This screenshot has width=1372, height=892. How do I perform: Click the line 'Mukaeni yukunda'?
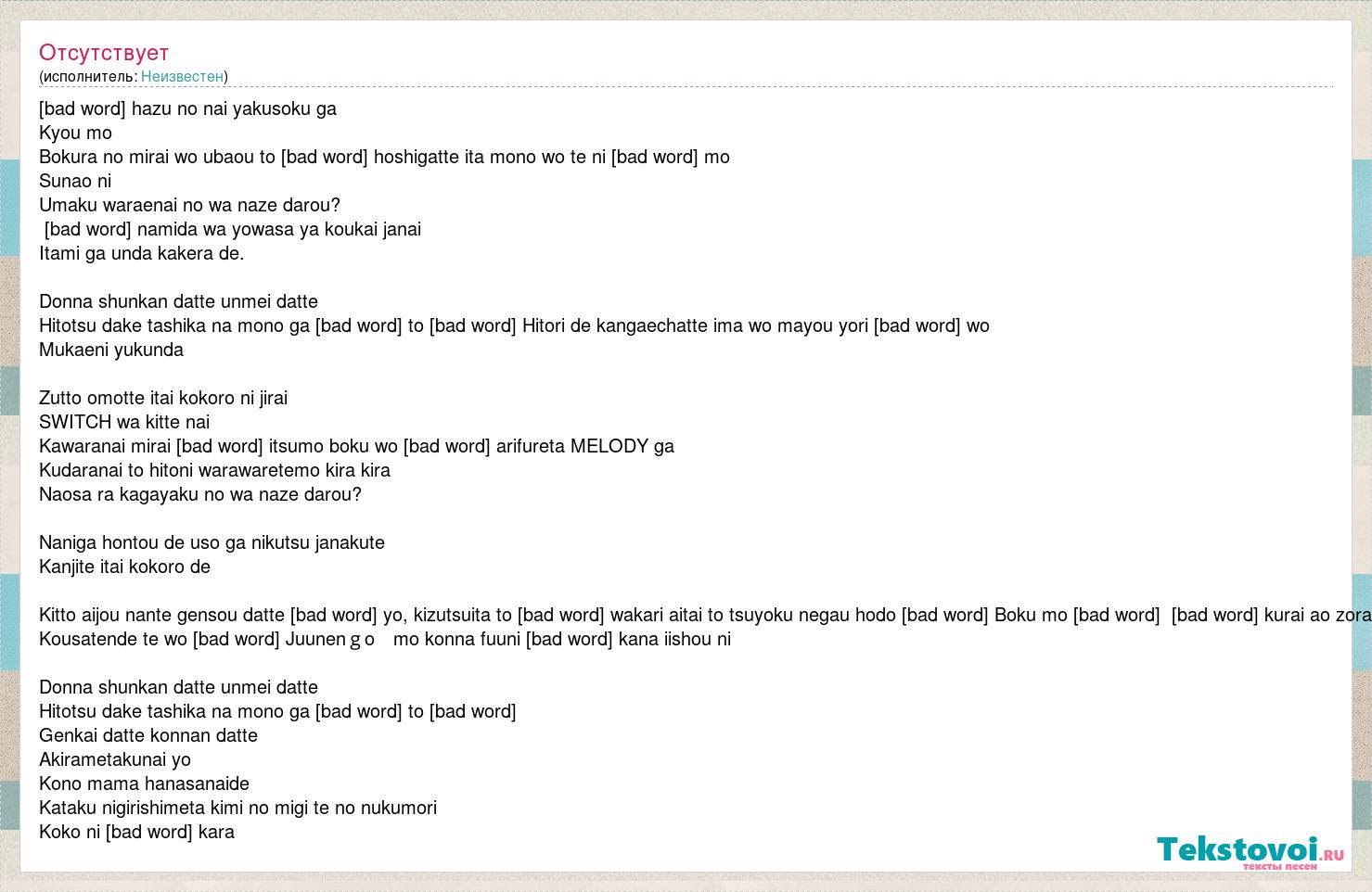111,350
